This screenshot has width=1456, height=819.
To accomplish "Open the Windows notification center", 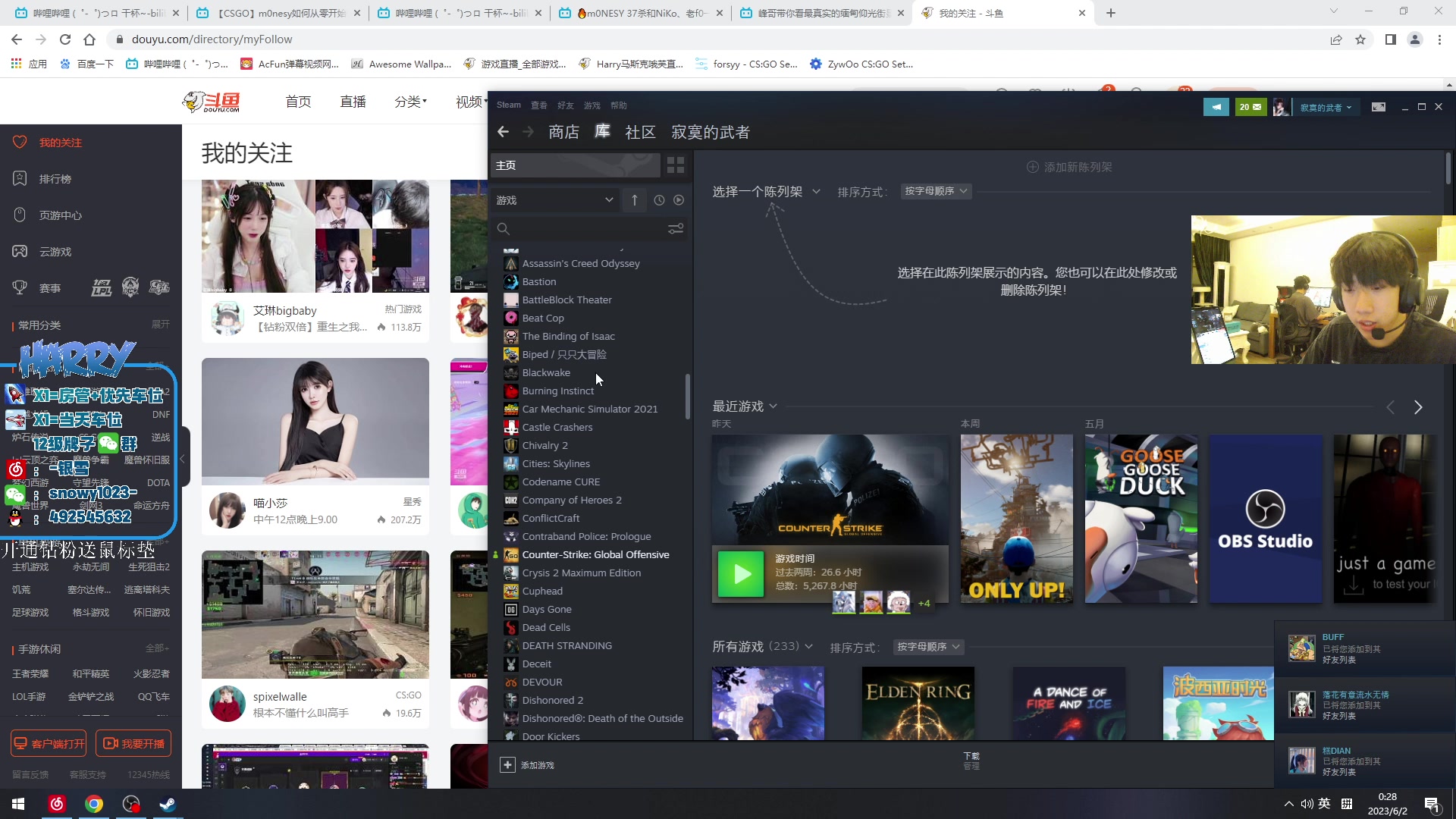I will pyautogui.click(x=1432, y=805).
